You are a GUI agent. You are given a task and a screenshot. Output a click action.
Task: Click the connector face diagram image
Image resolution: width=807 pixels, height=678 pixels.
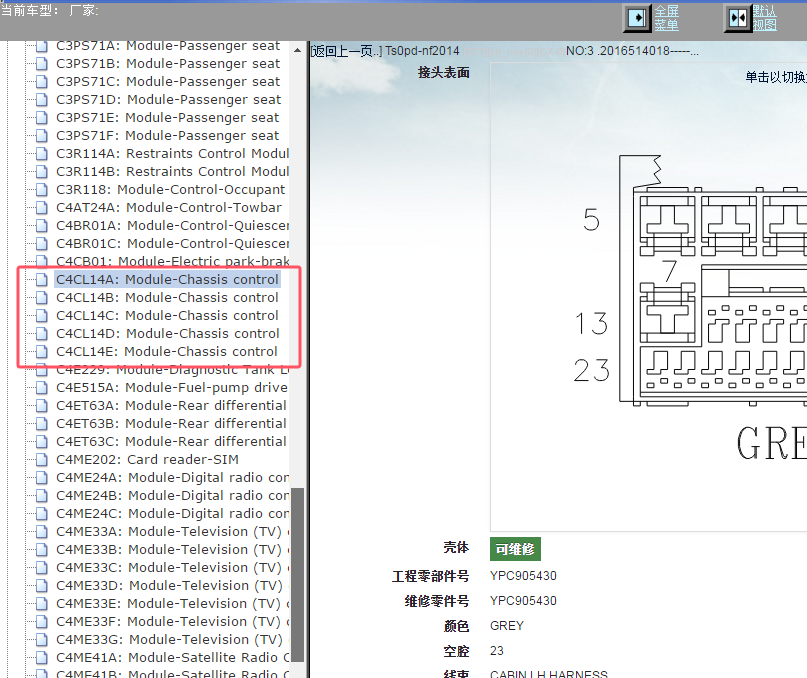tap(648, 297)
